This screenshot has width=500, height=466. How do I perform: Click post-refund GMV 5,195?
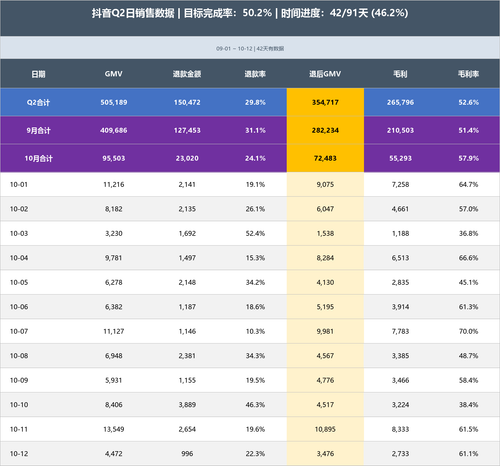coord(325,307)
